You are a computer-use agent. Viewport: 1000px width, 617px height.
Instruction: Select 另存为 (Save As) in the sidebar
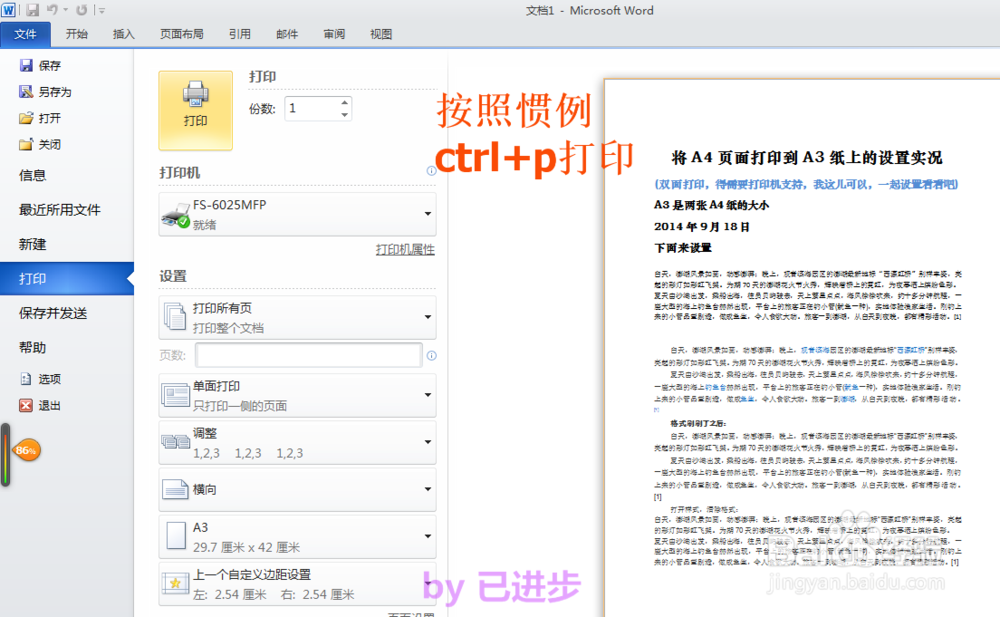(52, 91)
